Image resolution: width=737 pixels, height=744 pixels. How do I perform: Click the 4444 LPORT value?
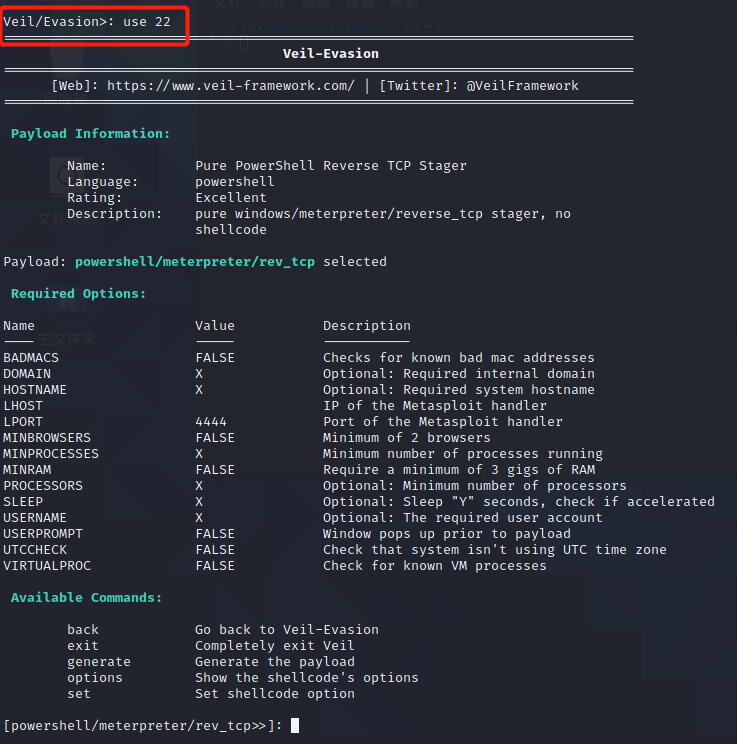coord(211,422)
